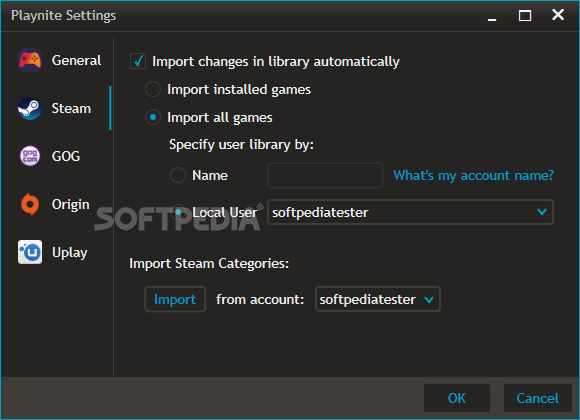Focus the account Name text field

pyautogui.click(x=325, y=175)
